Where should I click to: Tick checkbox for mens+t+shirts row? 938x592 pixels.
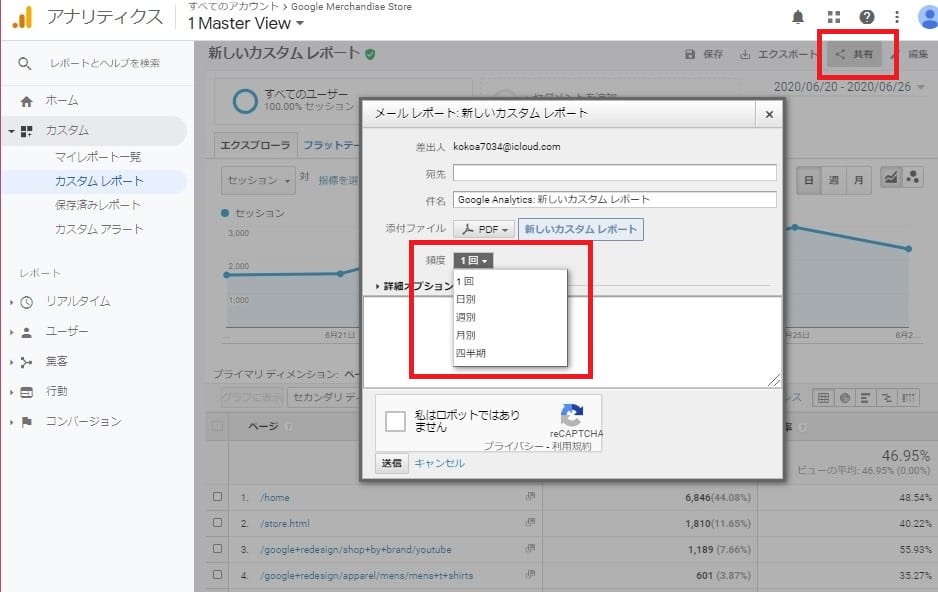218,574
